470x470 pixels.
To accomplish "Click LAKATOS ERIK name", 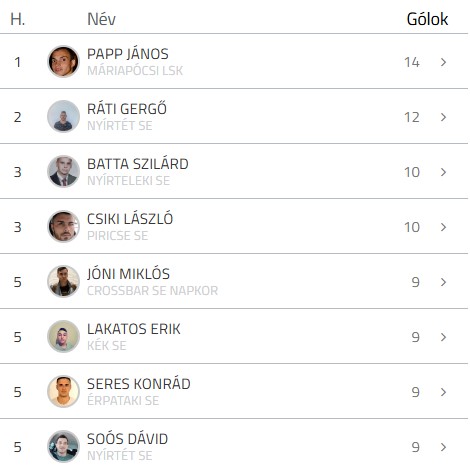I will [x=134, y=329].
